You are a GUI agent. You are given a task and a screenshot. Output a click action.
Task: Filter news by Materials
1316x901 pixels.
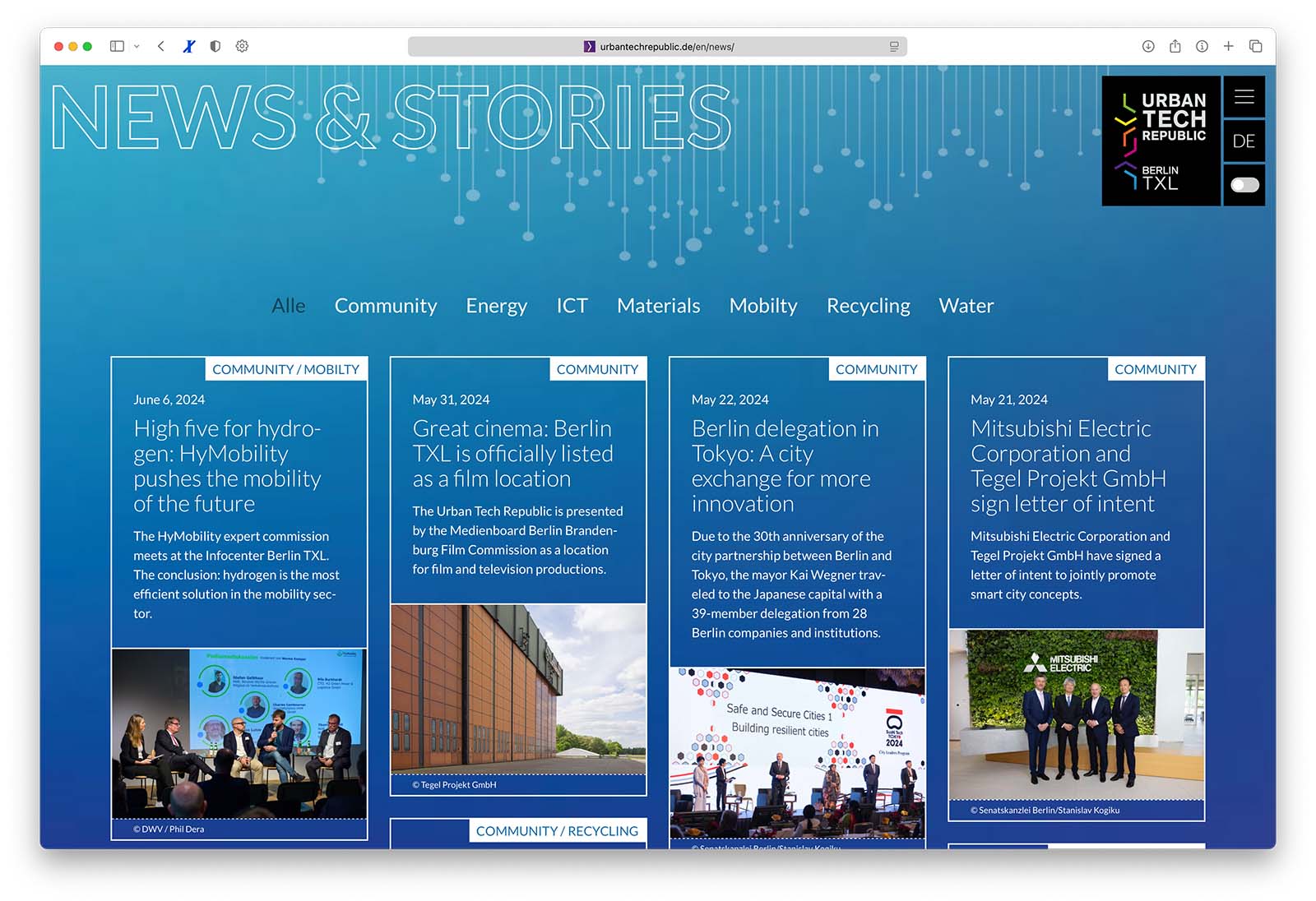tap(659, 306)
